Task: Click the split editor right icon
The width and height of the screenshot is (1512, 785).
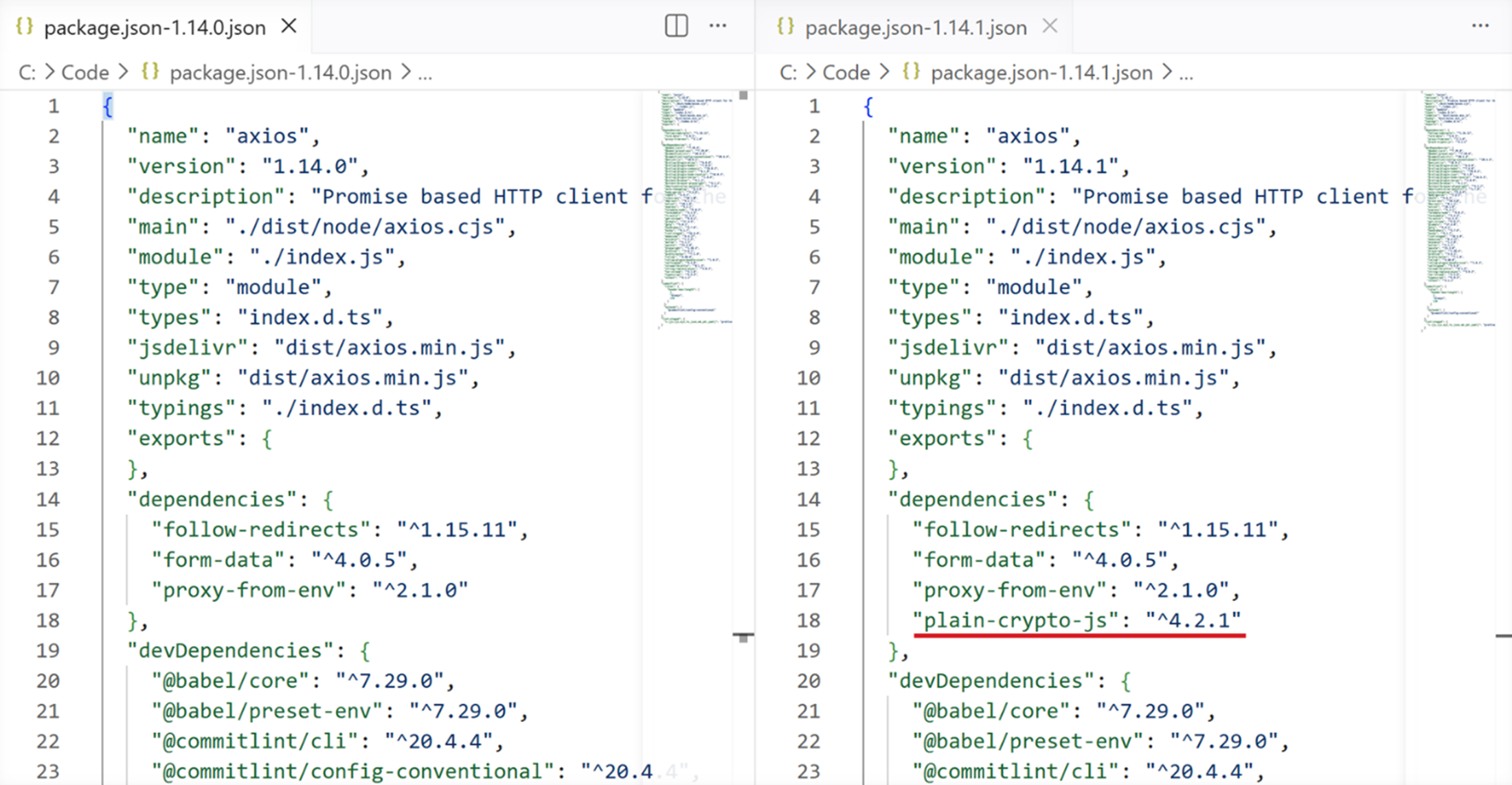Action: click(676, 26)
